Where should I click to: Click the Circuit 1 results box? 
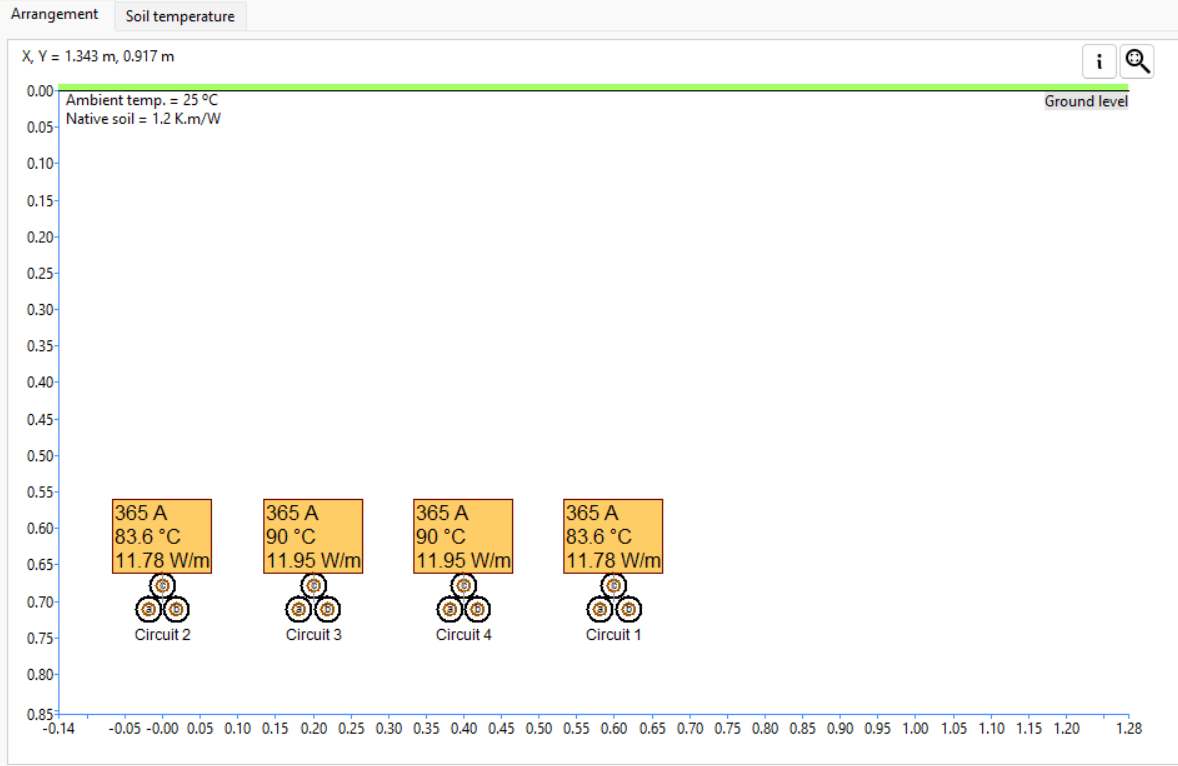(x=613, y=536)
